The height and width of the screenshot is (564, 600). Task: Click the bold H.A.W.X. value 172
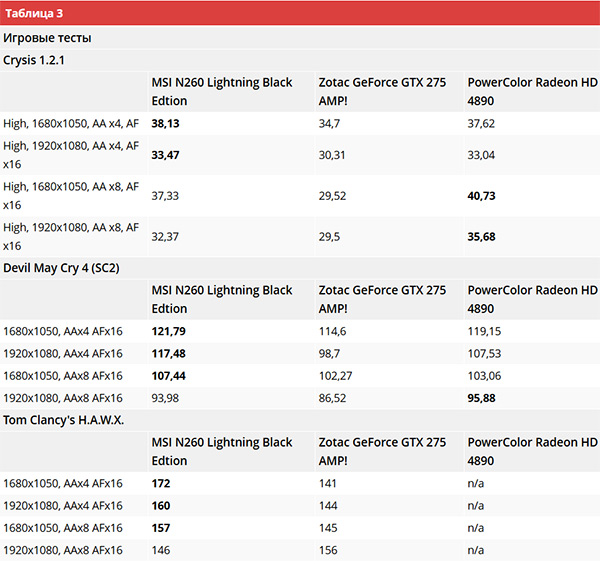(x=161, y=483)
